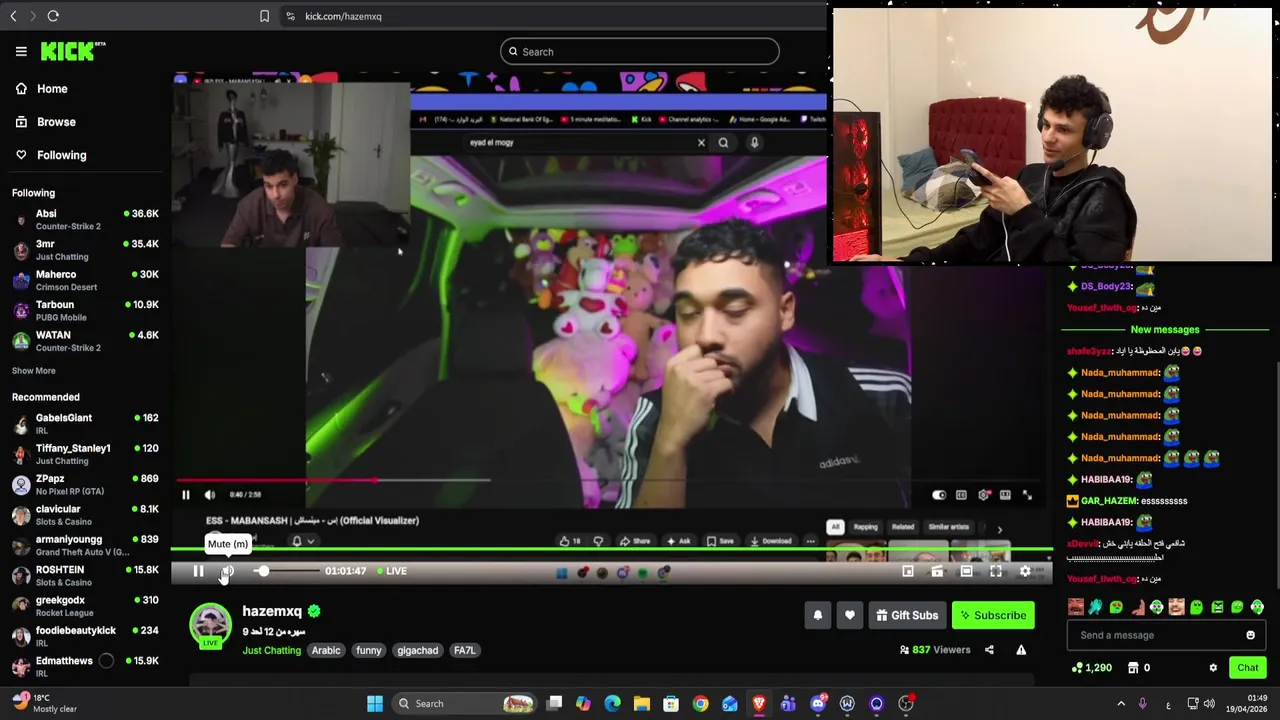This screenshot has width=1280, height=720.
Task: Open emoji picker in chat input
Action: (x=1250, y=635)
